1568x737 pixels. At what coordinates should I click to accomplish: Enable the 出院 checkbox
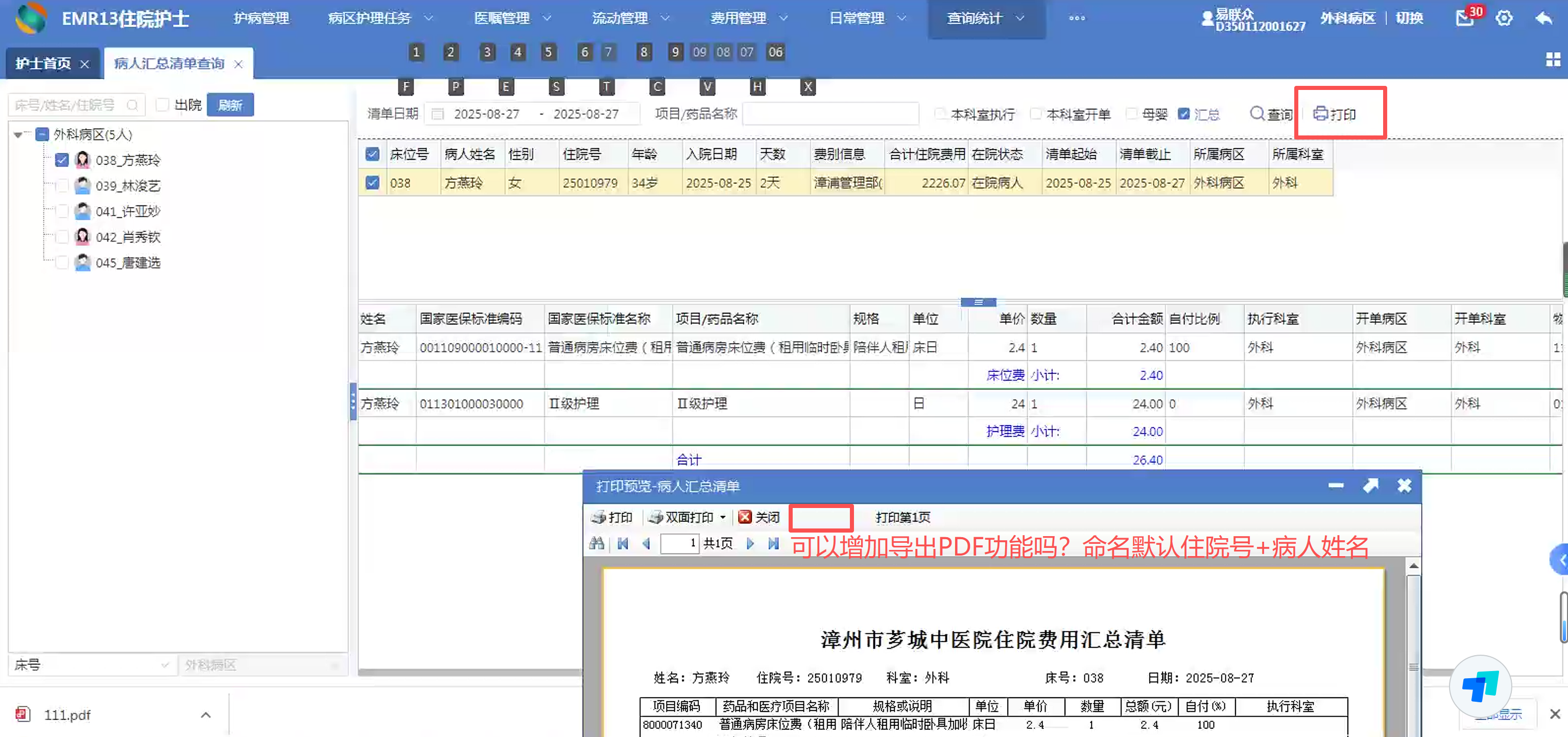(x=162, y=105)
